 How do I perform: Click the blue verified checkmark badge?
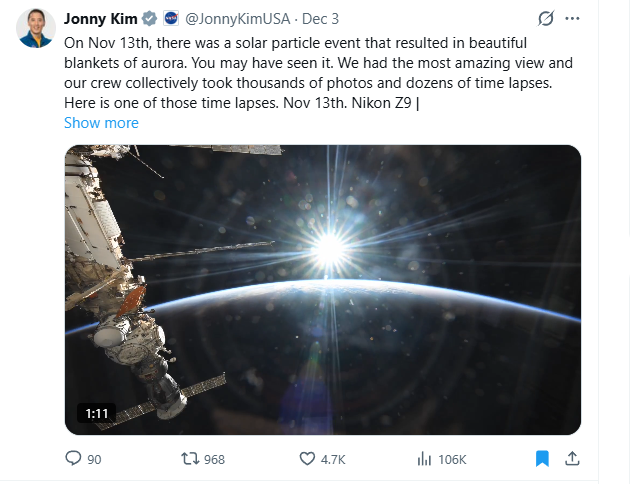pyautogui.click(x=148, y=19)
